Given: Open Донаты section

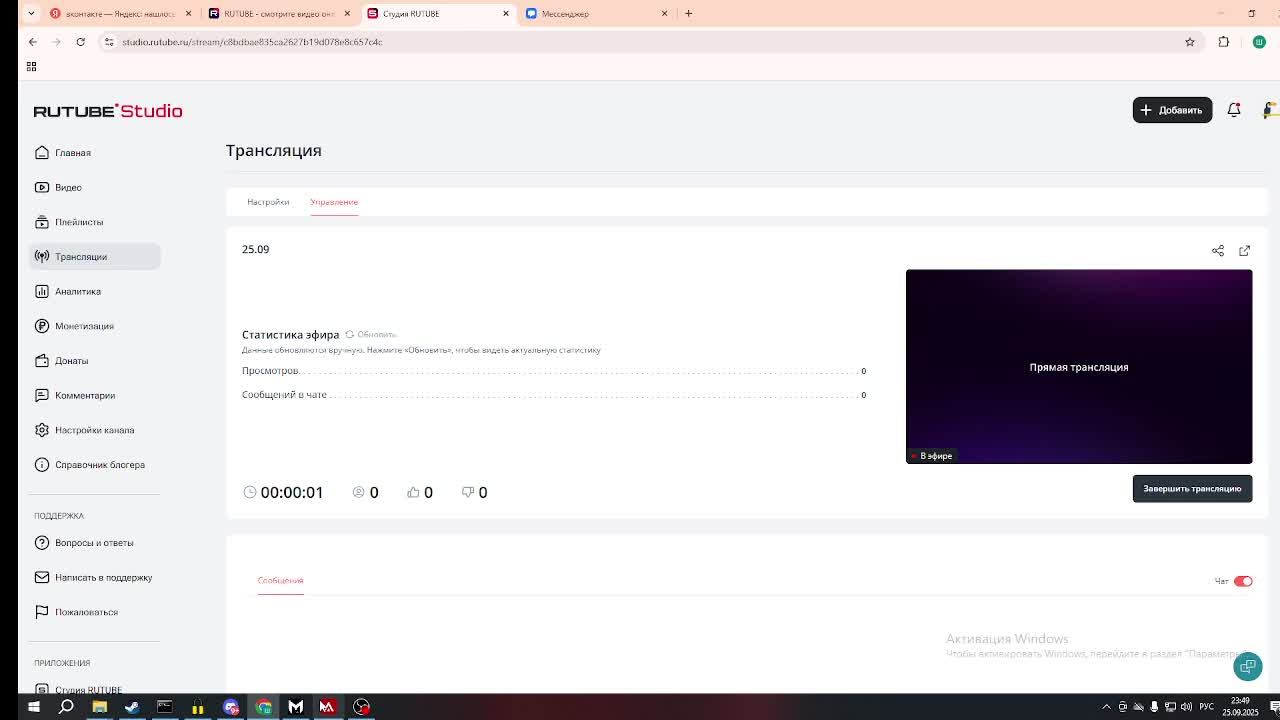Looking at the screenshot, I should (x=95, y=361).
